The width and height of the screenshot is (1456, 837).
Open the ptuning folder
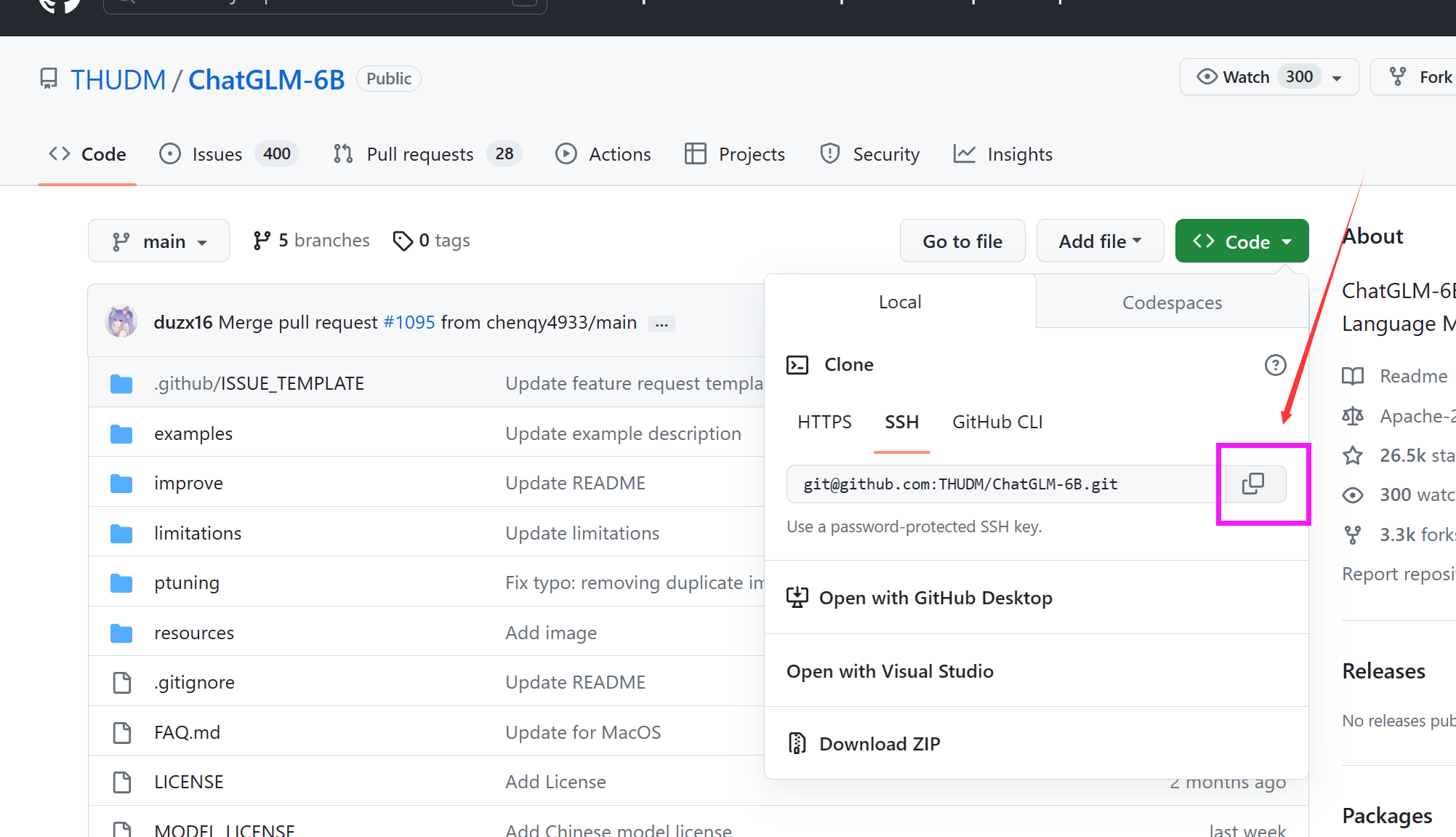pos(187,582)
